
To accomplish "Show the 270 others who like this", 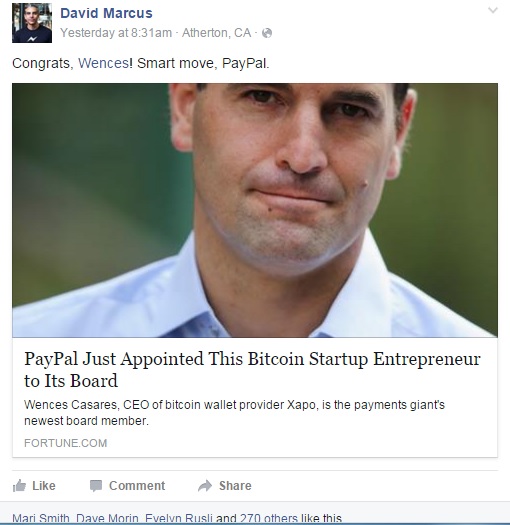I will pos(269,519).
